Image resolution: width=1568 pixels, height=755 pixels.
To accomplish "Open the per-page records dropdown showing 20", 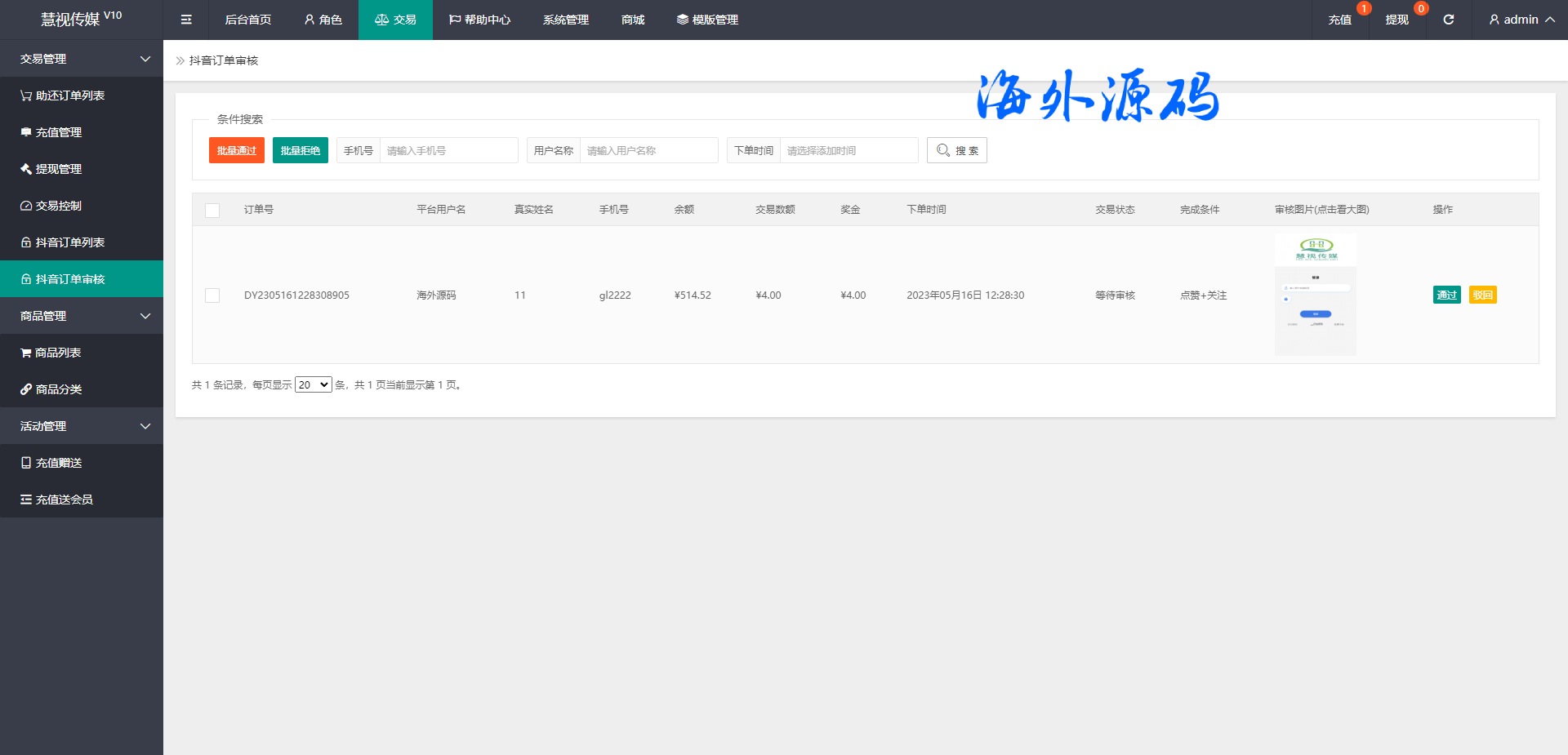I will coord(313,385).
